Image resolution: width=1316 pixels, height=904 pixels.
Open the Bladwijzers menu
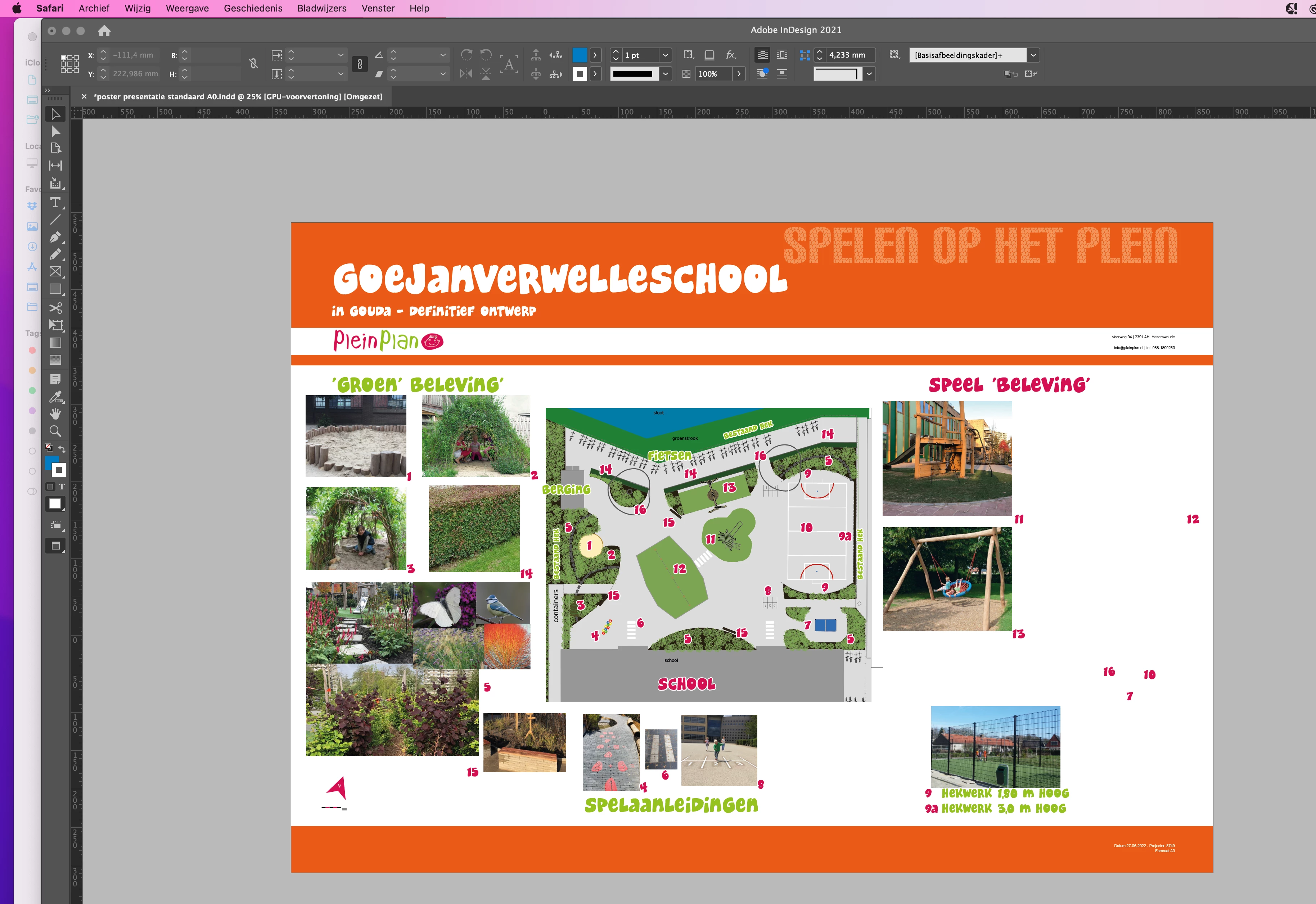[x=321, y=9]
